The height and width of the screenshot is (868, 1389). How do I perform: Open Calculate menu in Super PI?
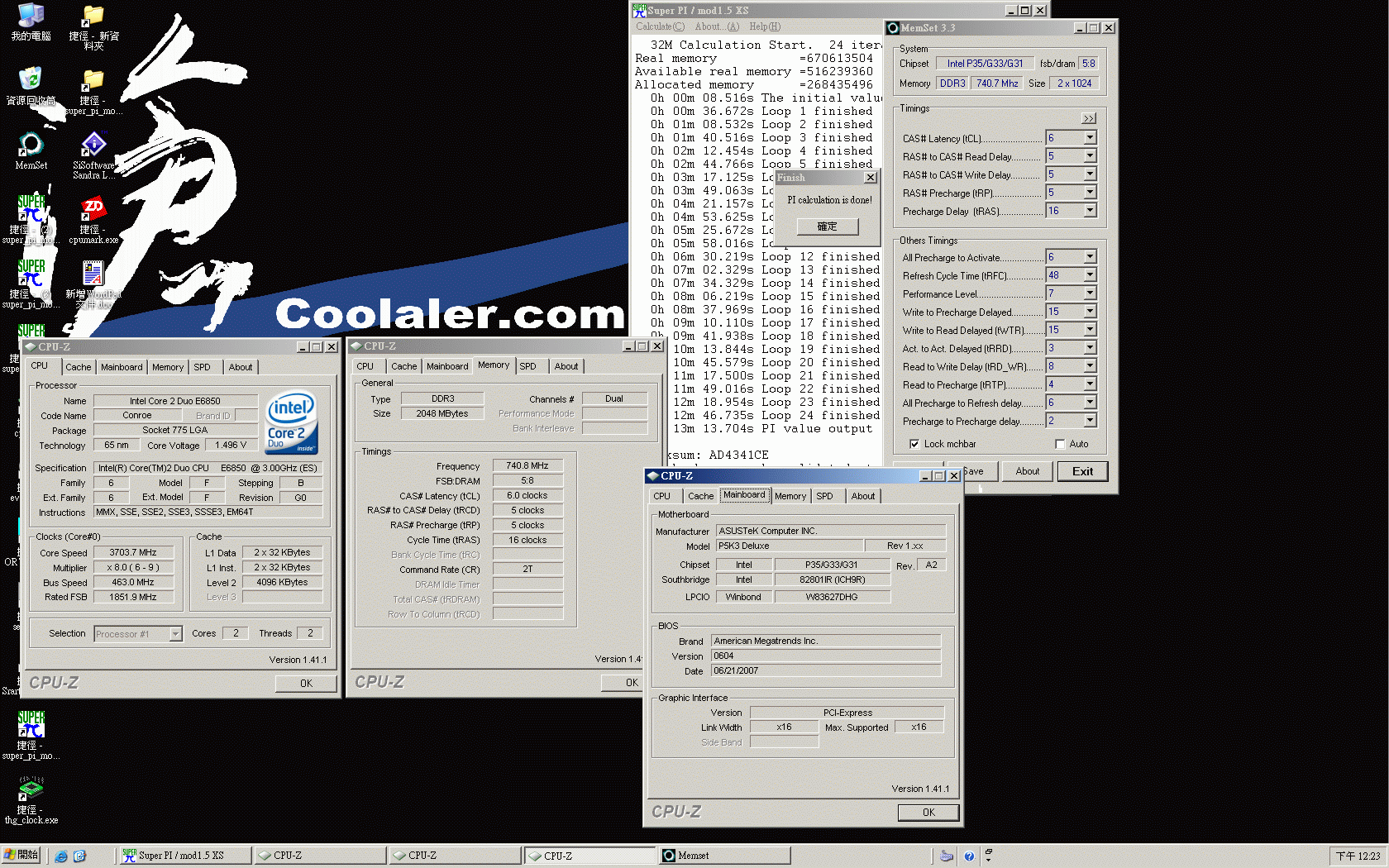[x=660, y=26]
